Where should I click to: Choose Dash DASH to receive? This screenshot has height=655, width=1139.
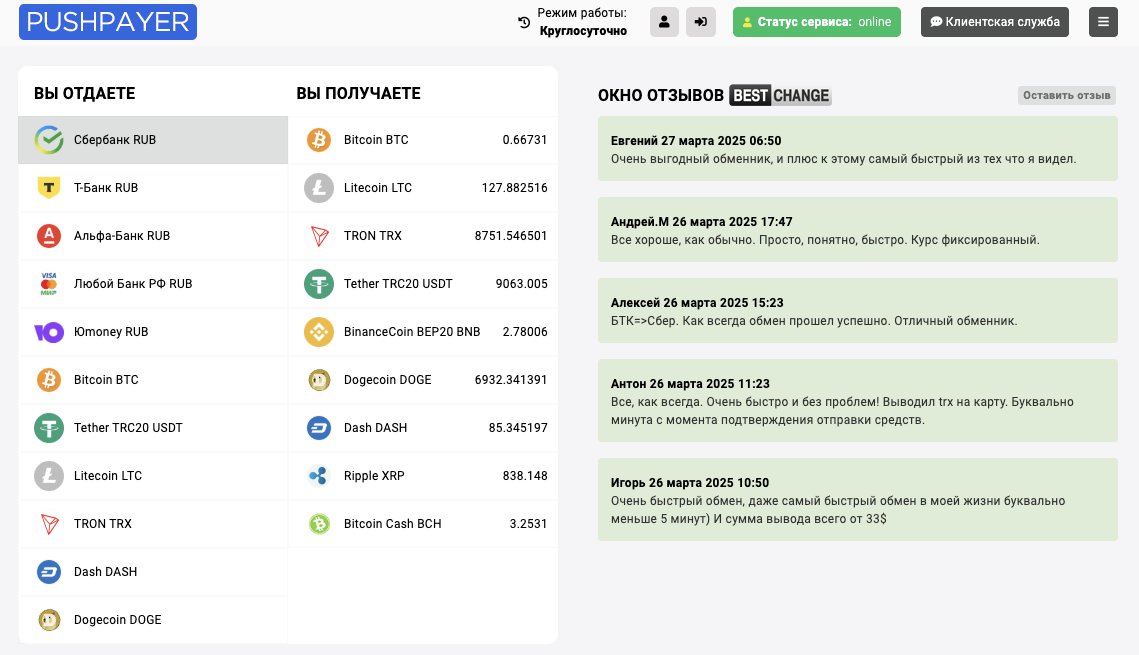[x=423, y=428]
